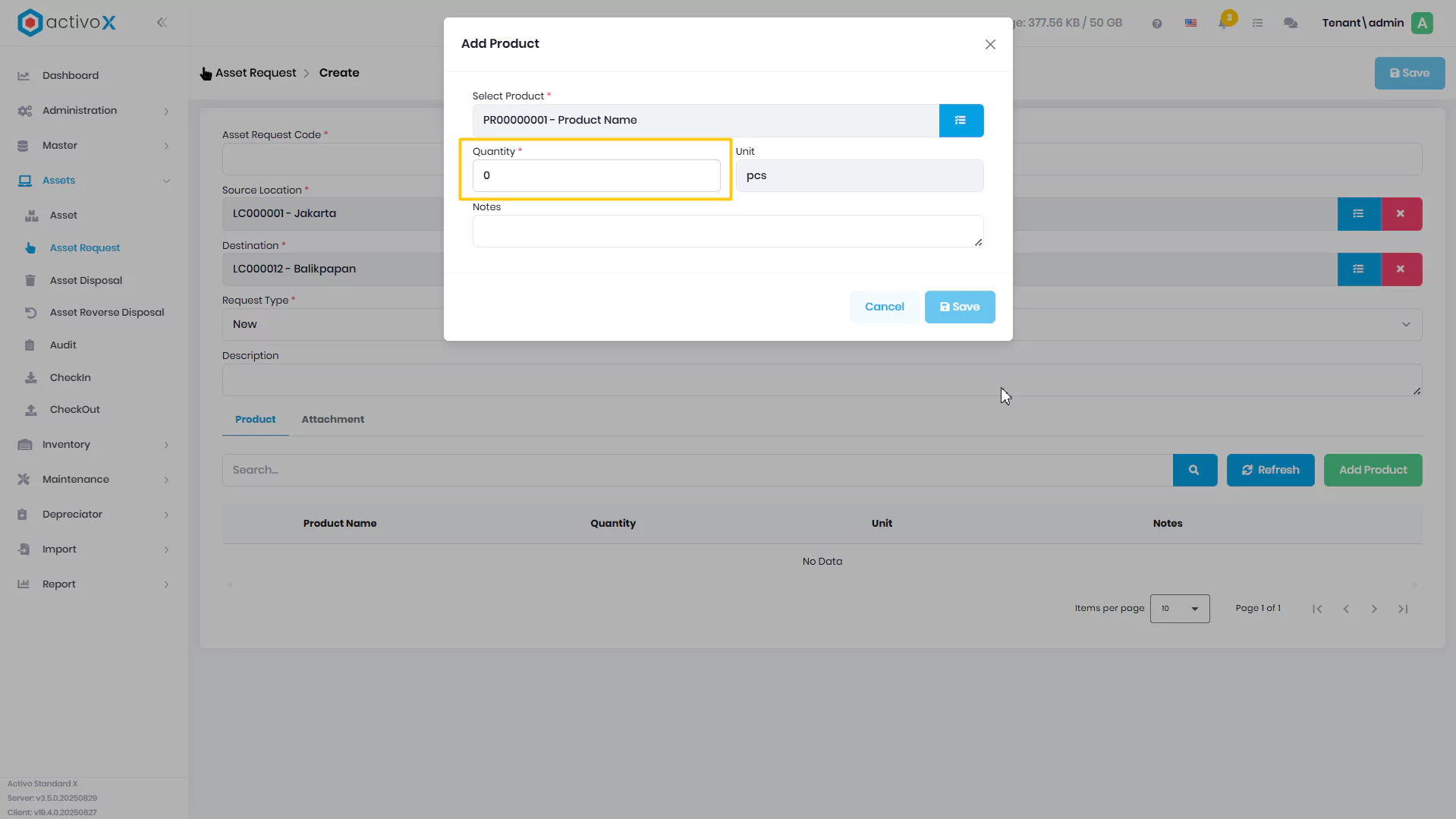
Task: Clear Source Location with red X
Action: (x=1401, y=214)
